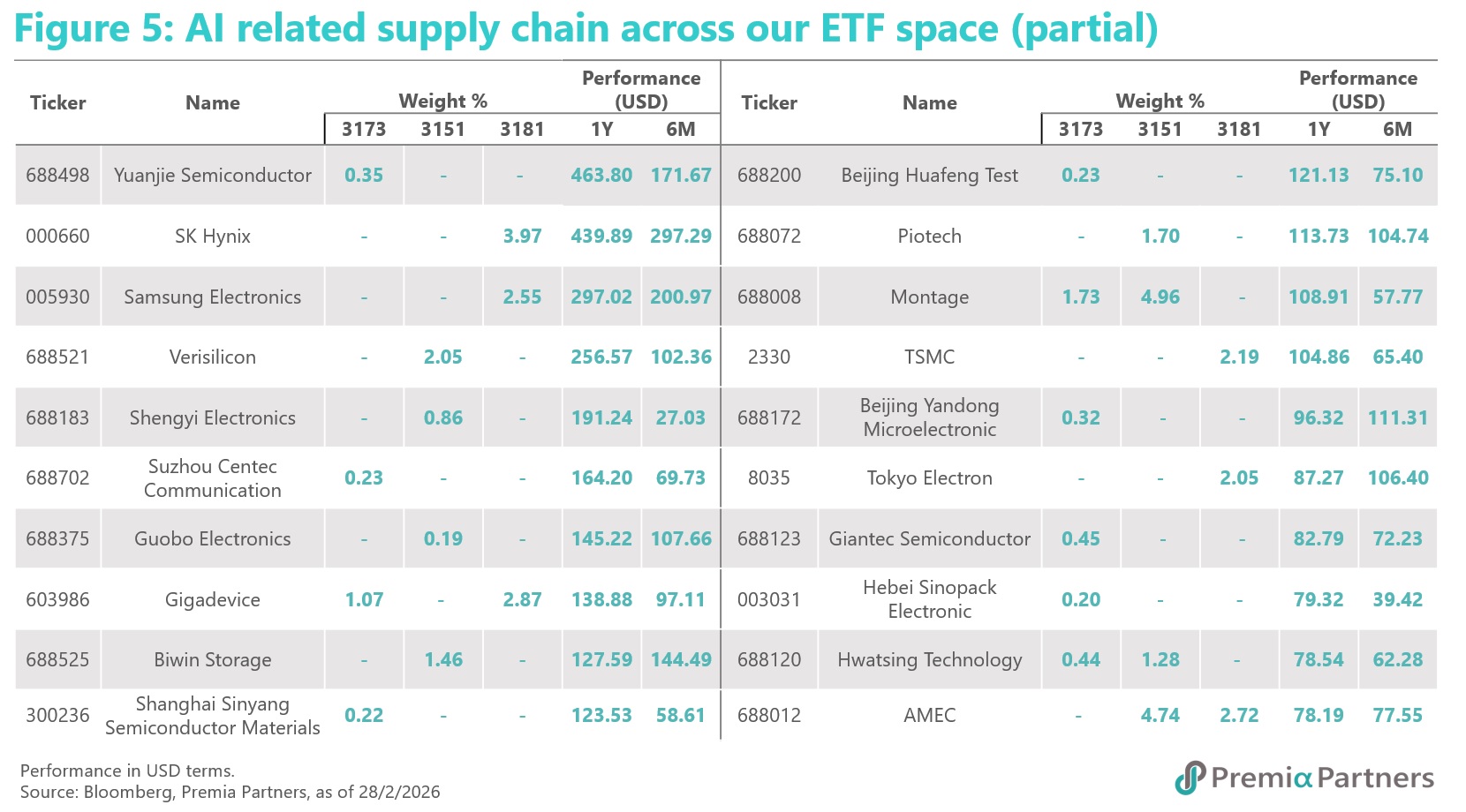Select ticker 2330 in right table

point(769,357)
